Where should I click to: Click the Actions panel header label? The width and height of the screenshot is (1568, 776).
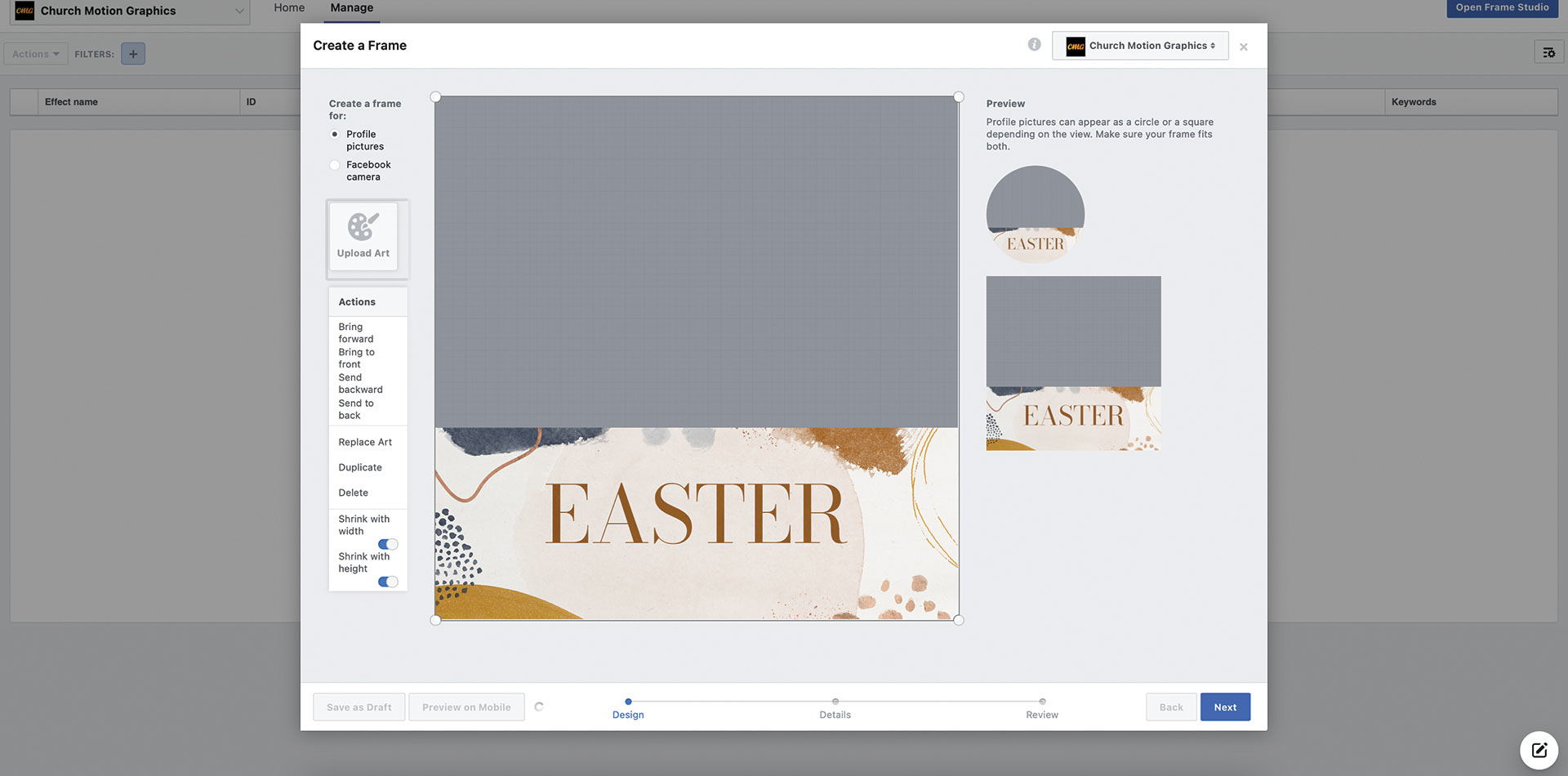tap(357, 302)
